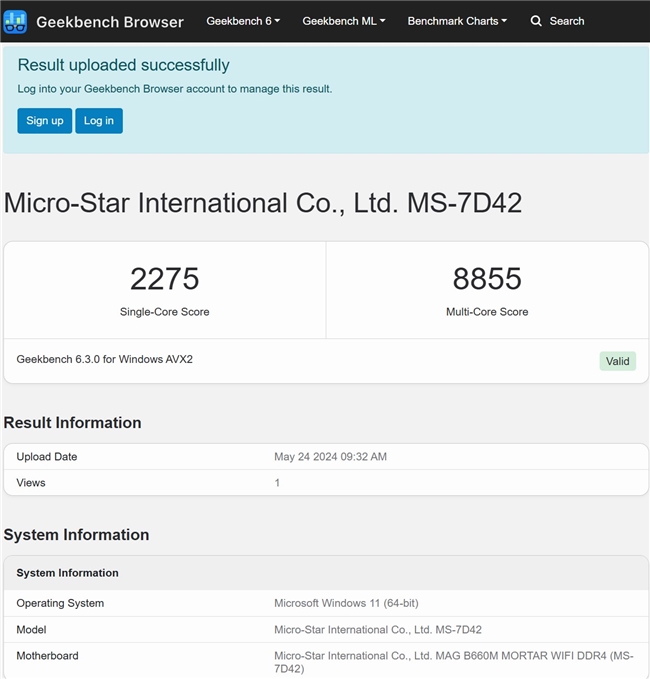This screenshot has height=679, width=650.
Task: Open the Benchmark Charts dropdown
Action: pyautogui.click(x=457, y=21)
